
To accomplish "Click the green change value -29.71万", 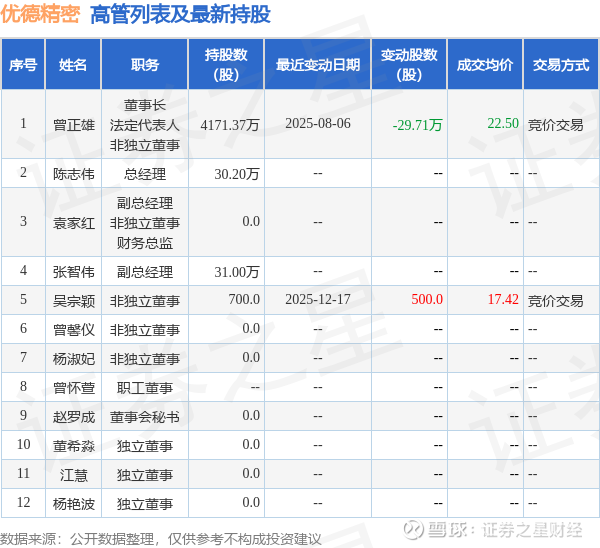I will pos(417,125).
